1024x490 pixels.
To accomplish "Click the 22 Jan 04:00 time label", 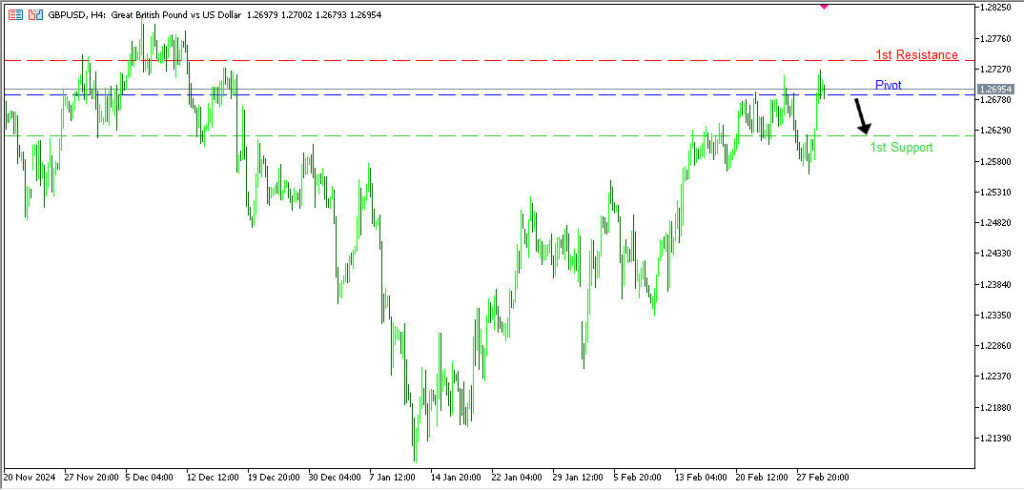I will [x=516, y=477].
